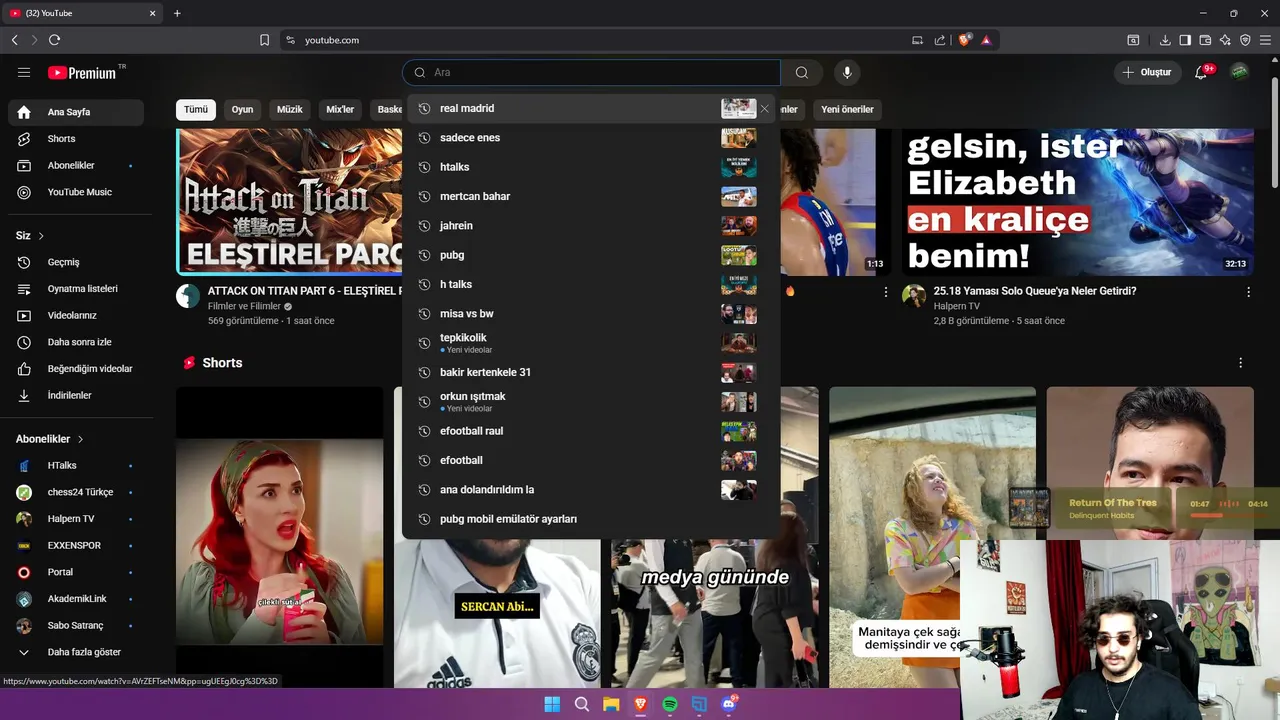The height and width of the screenshot is (720, 1280).
Task: Select 'sadece enes' search suggestion
Action: pyautogui.click(x=591, y=138)
